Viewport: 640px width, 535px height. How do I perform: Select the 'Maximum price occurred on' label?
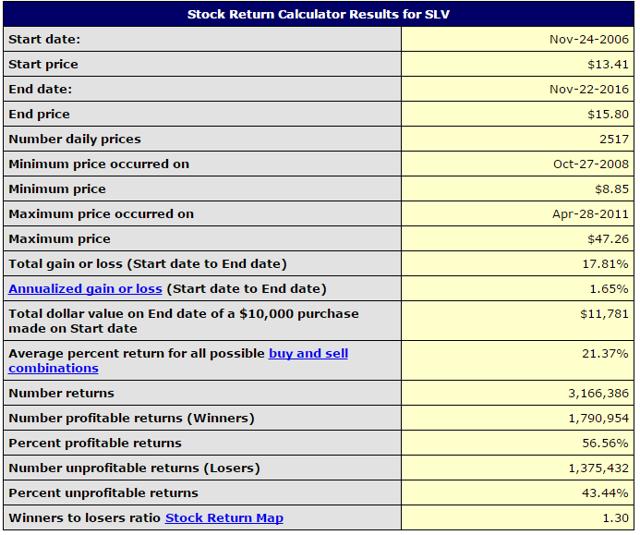point(101,214)
